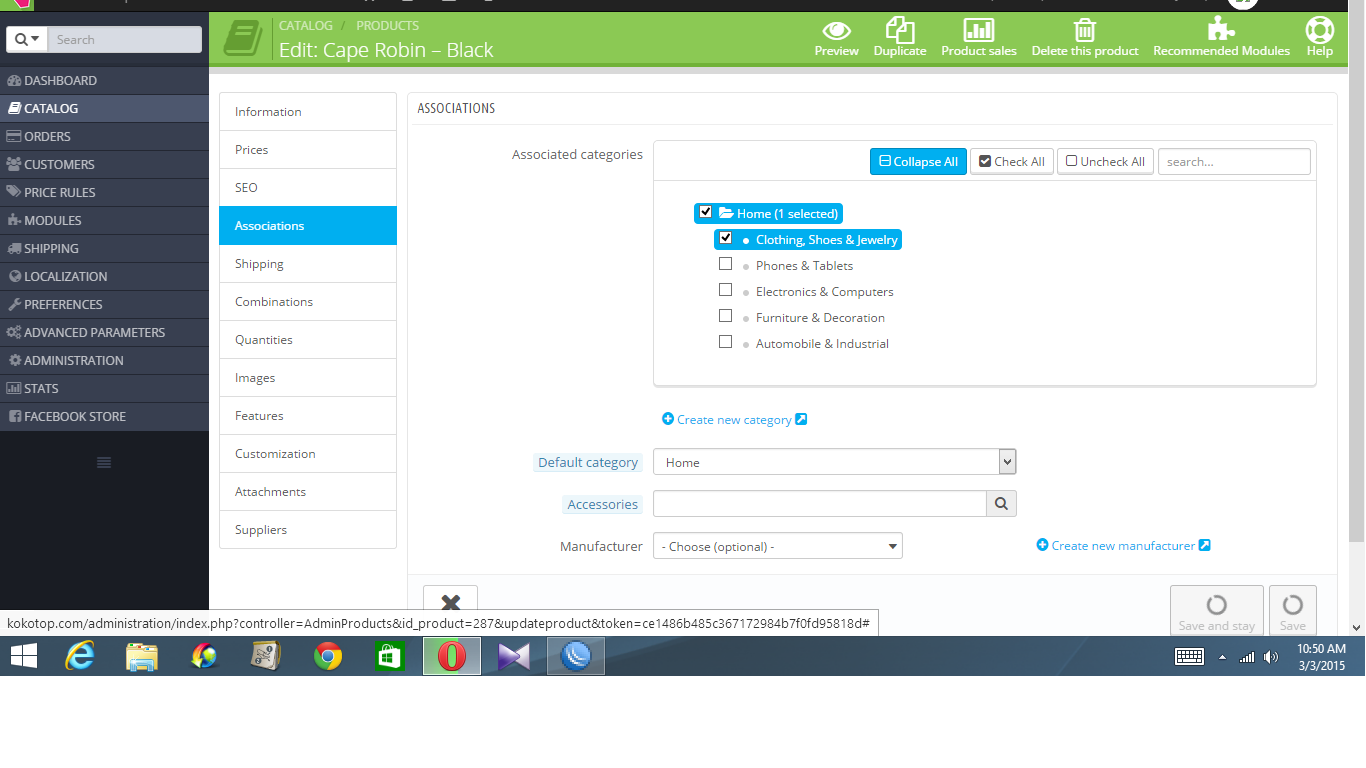Open Modules in the sidebar
The height and width of the screenshot is (768, 1366).
(x=104, y=220)
